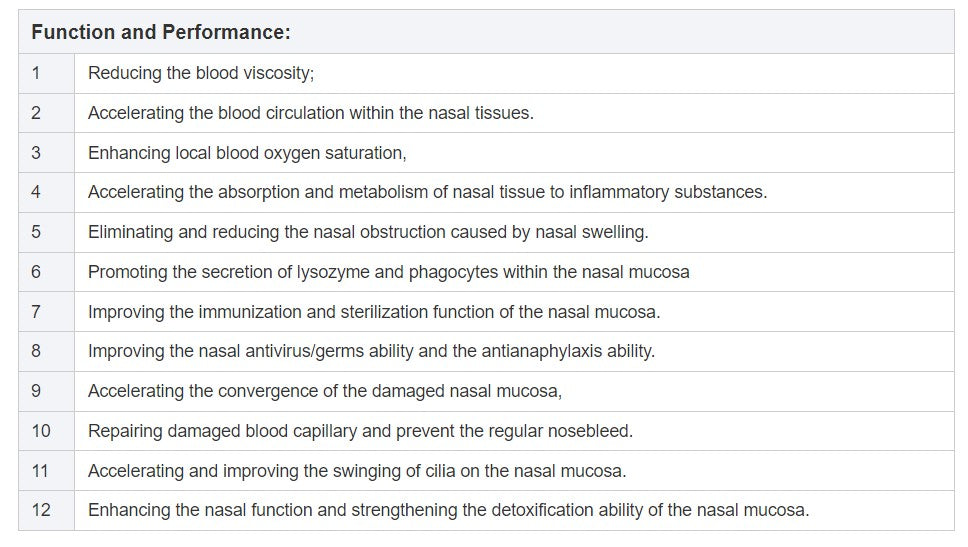Select the convergence of damaged mucosa text
The width and height of the screenshot is (968, 547).
coord(325,391)
